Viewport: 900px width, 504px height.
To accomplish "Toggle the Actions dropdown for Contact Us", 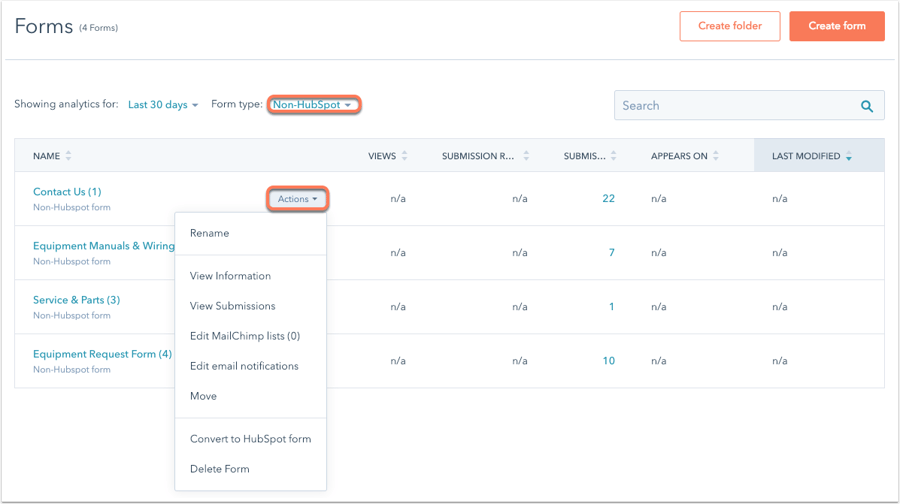I will tap(297, 199).
